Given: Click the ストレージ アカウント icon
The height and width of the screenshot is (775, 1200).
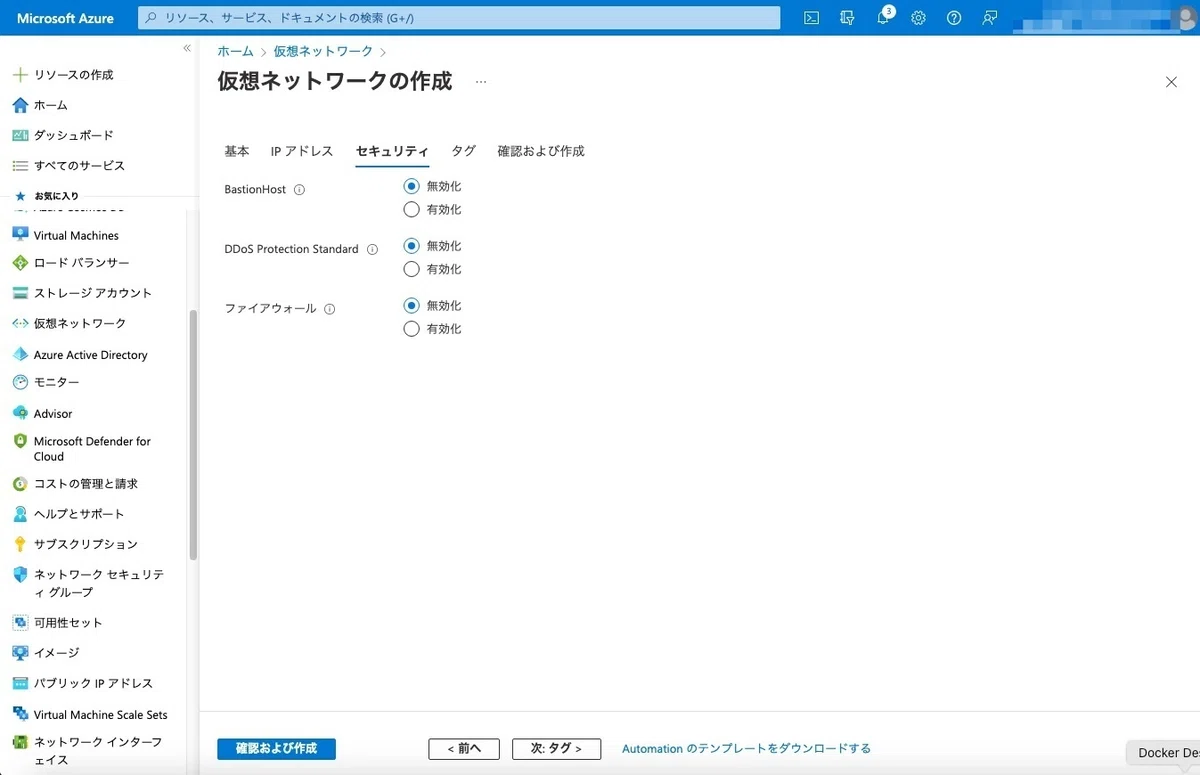Looking at the screenshot, I should (x=20, y=293).
